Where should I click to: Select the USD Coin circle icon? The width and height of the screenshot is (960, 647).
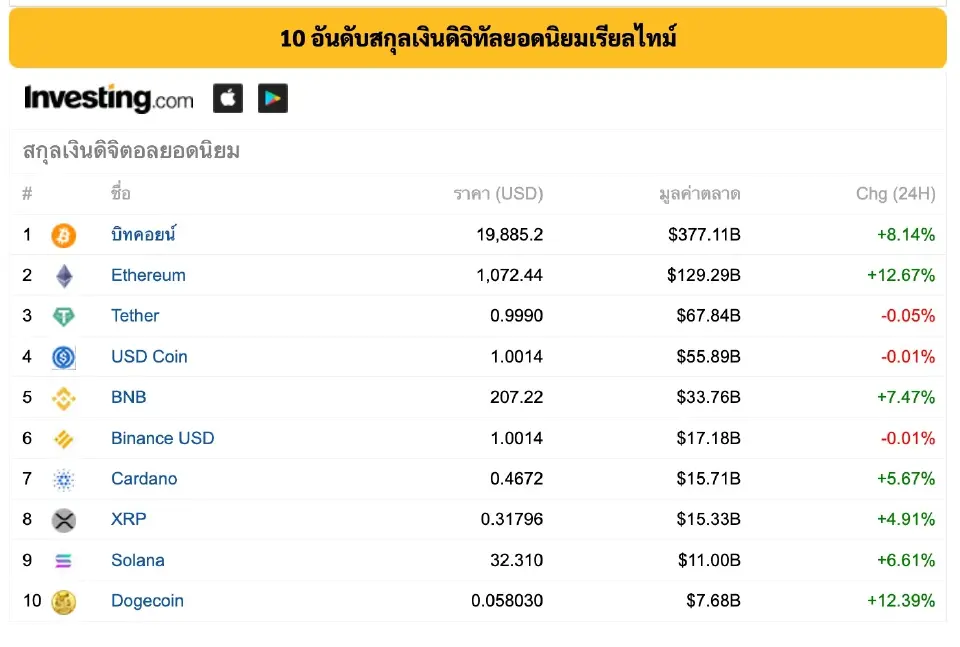tap(63, 356)
